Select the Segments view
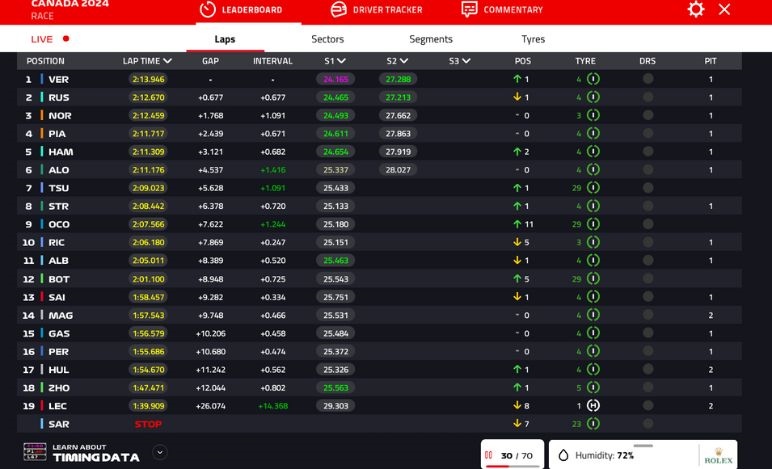The image size is (772, 469). click(431, 39)
